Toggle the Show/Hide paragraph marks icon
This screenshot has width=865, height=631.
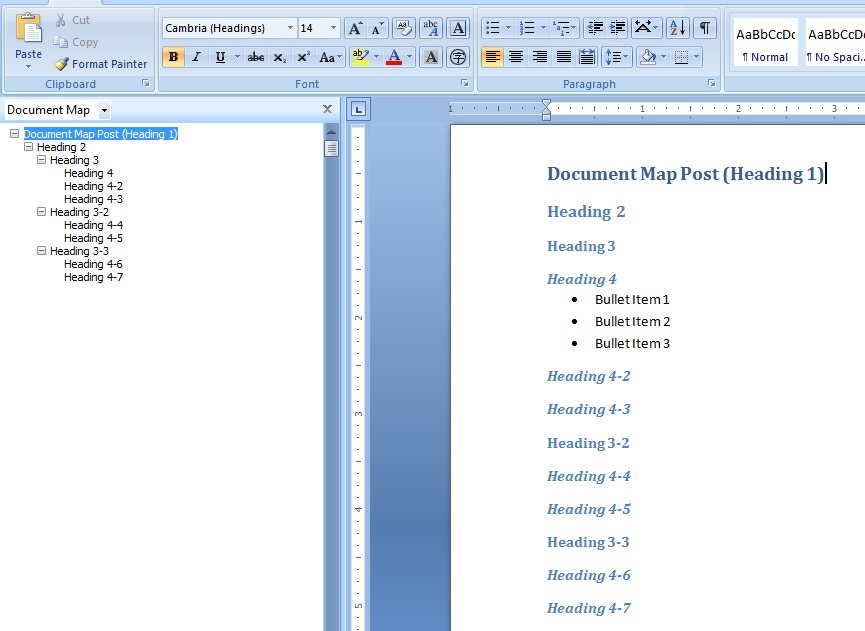click(706, 29)
